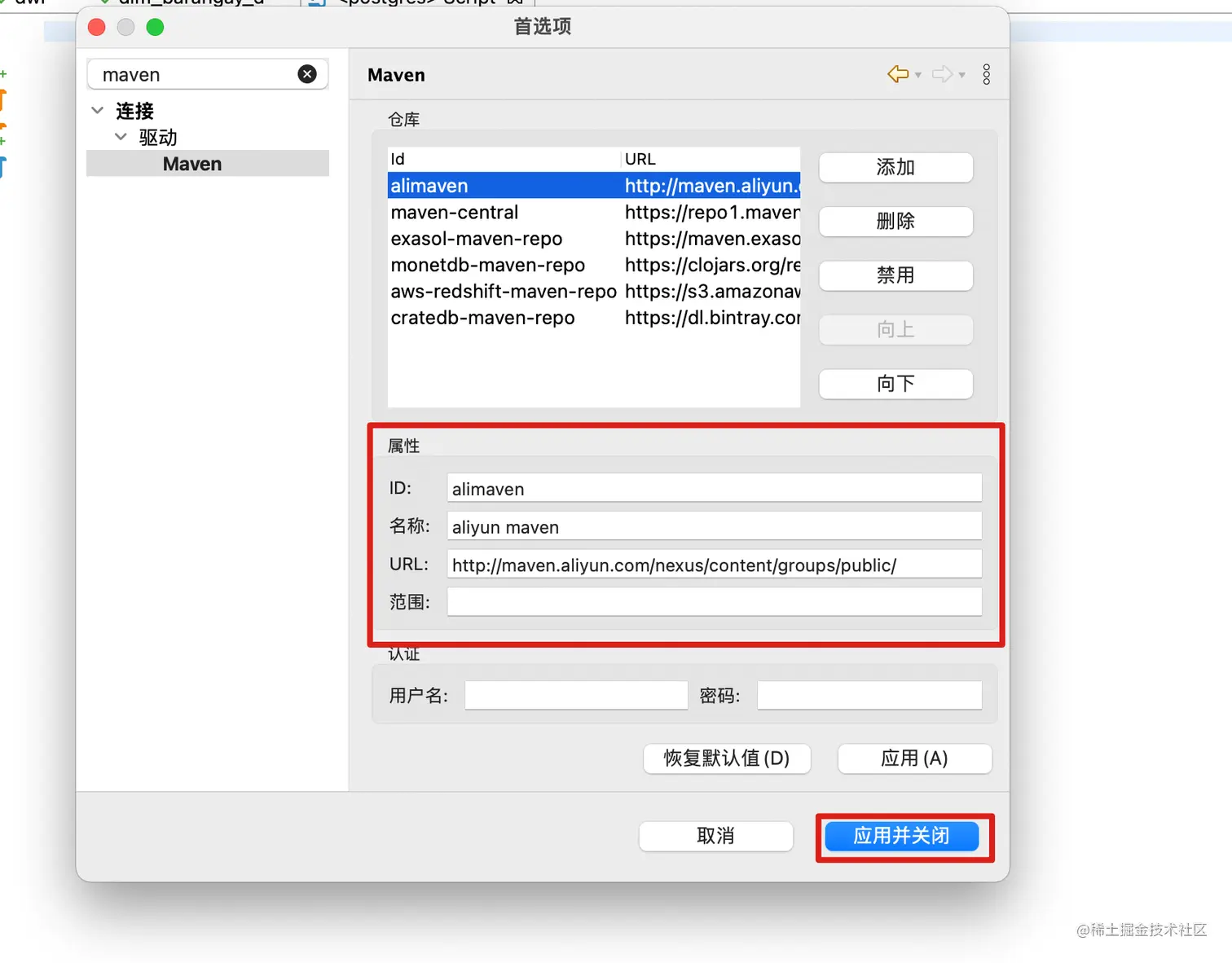Select the 驱动 tree item label

point(158,137)
